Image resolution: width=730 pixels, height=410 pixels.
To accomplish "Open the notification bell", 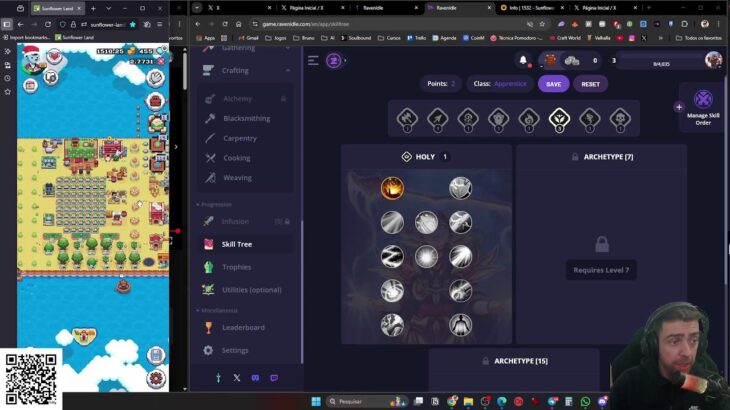I will click(523, 60).
